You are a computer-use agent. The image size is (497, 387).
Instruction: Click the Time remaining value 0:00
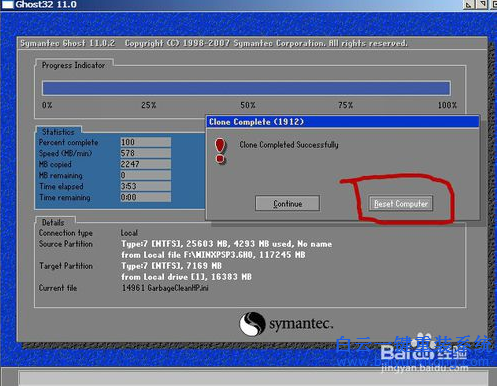[x=146, y=197]
